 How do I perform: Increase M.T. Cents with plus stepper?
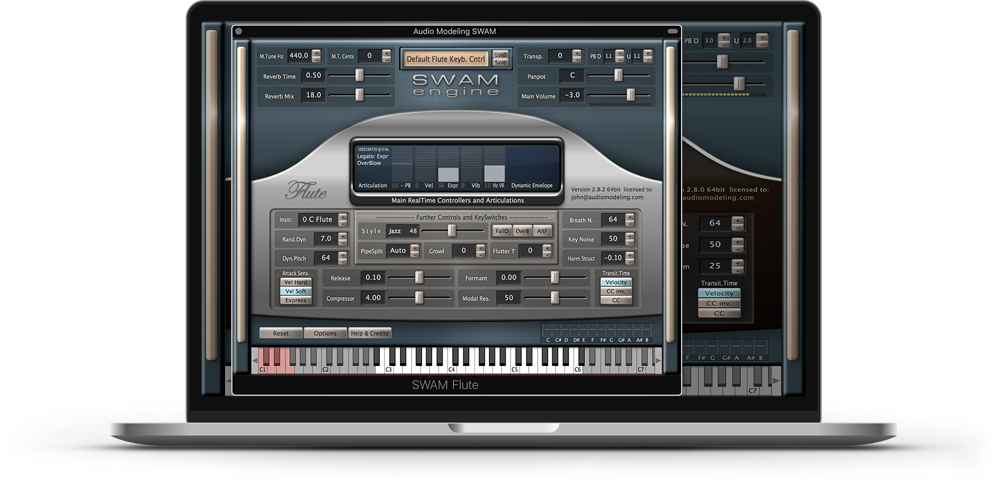386,53
